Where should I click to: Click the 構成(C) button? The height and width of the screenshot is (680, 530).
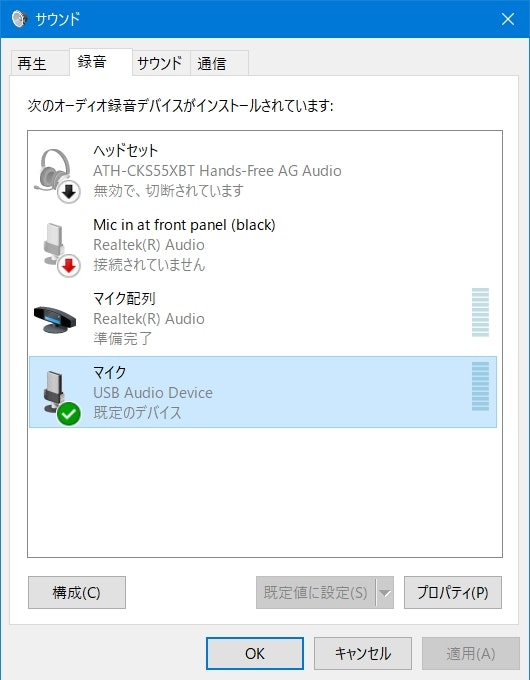[x=77, y=592]
